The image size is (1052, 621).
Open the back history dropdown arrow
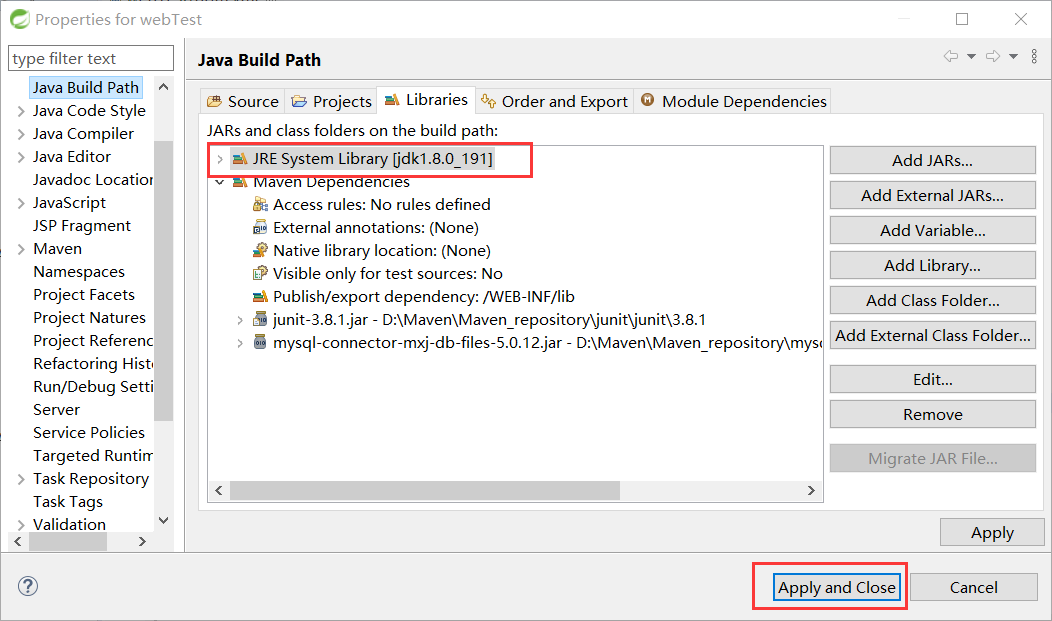point(971,56)
